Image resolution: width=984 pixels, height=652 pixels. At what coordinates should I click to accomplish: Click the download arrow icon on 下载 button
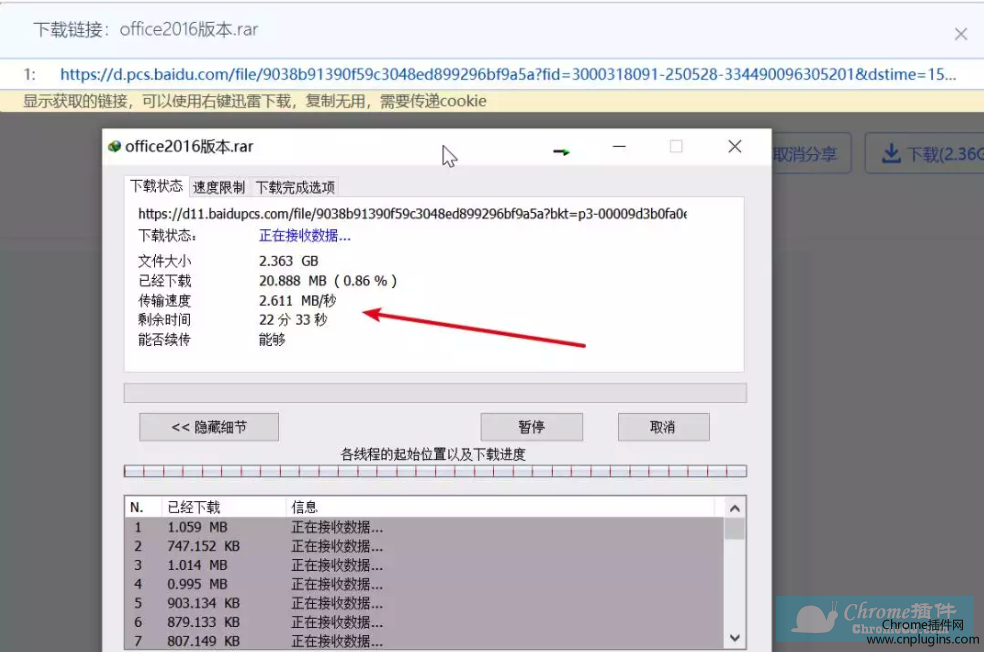[891, 154]
